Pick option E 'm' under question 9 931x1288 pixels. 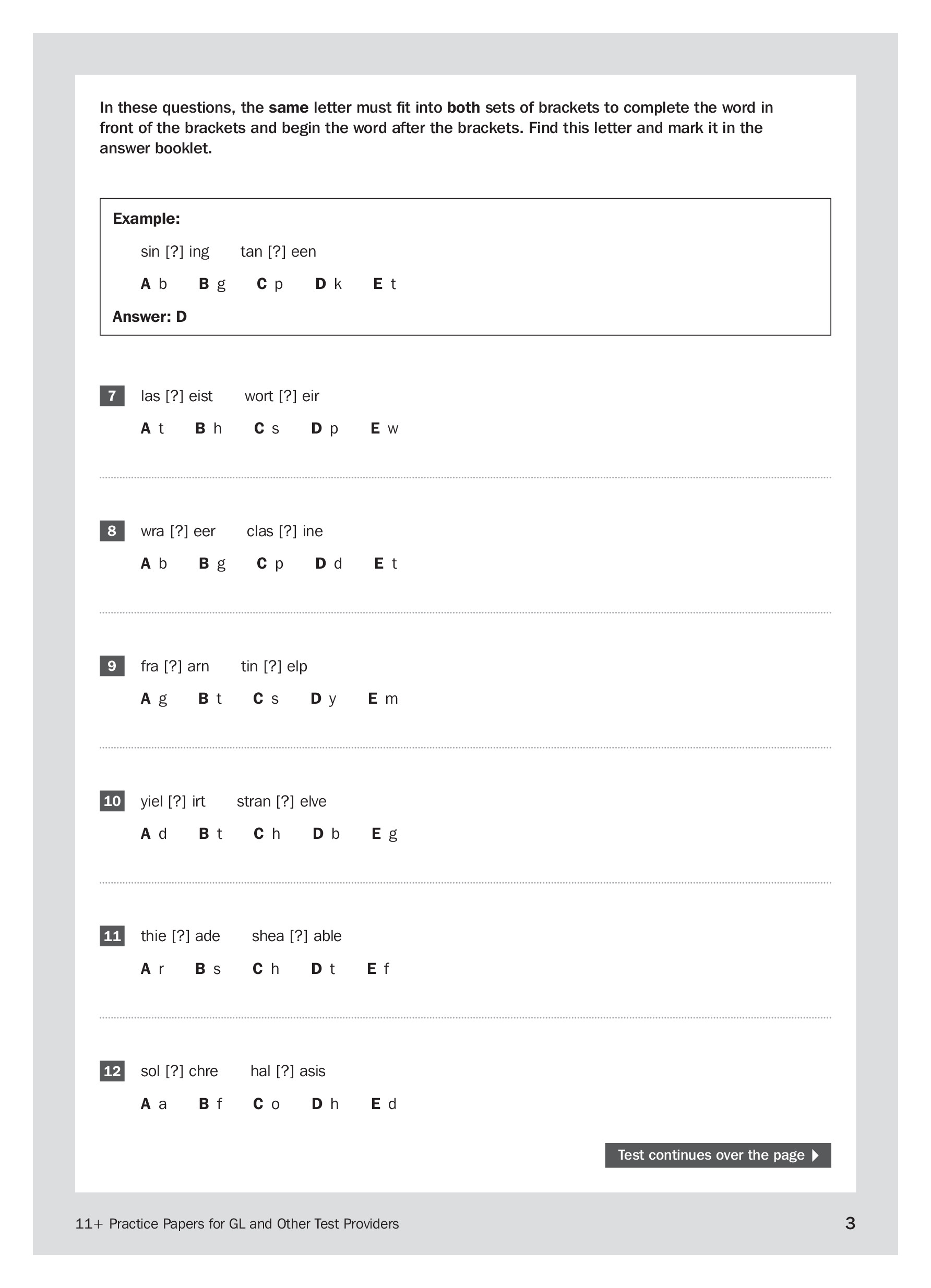click(383, 699)
